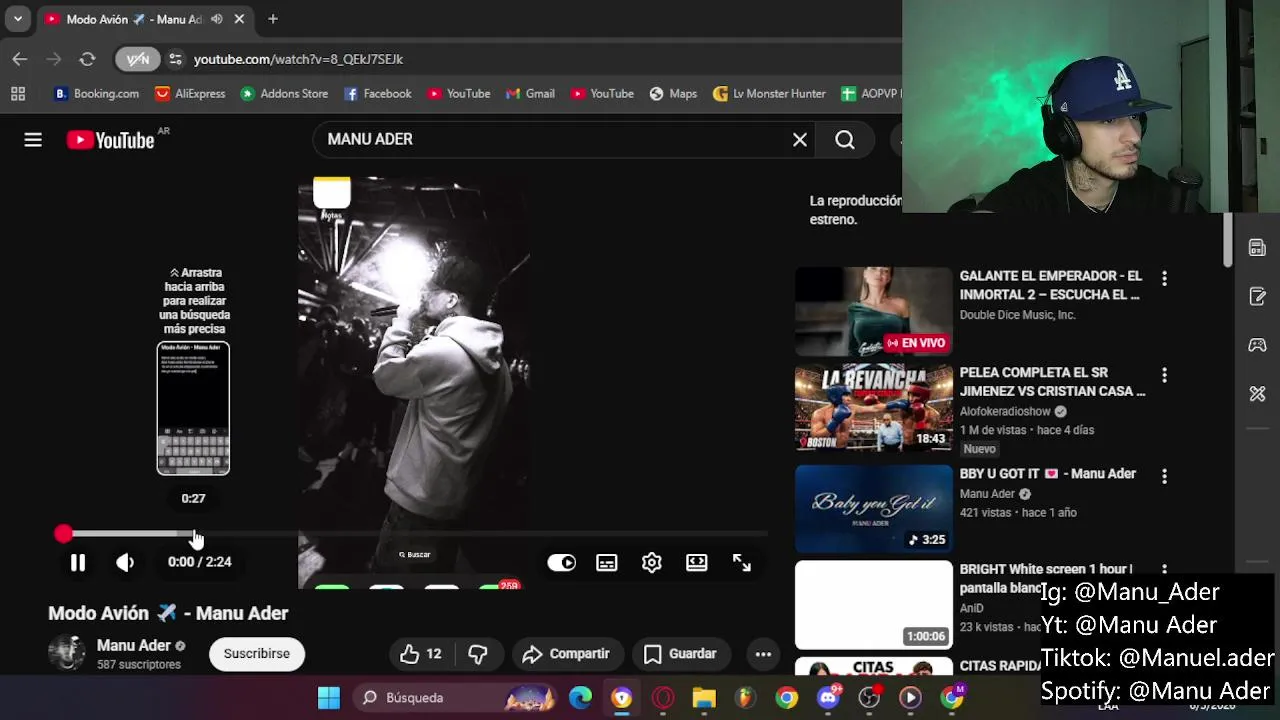The height and width of the screenshot is (720, 1280).
Task: Open OBS Studio from the taskbar
Action: click(869, 698)
